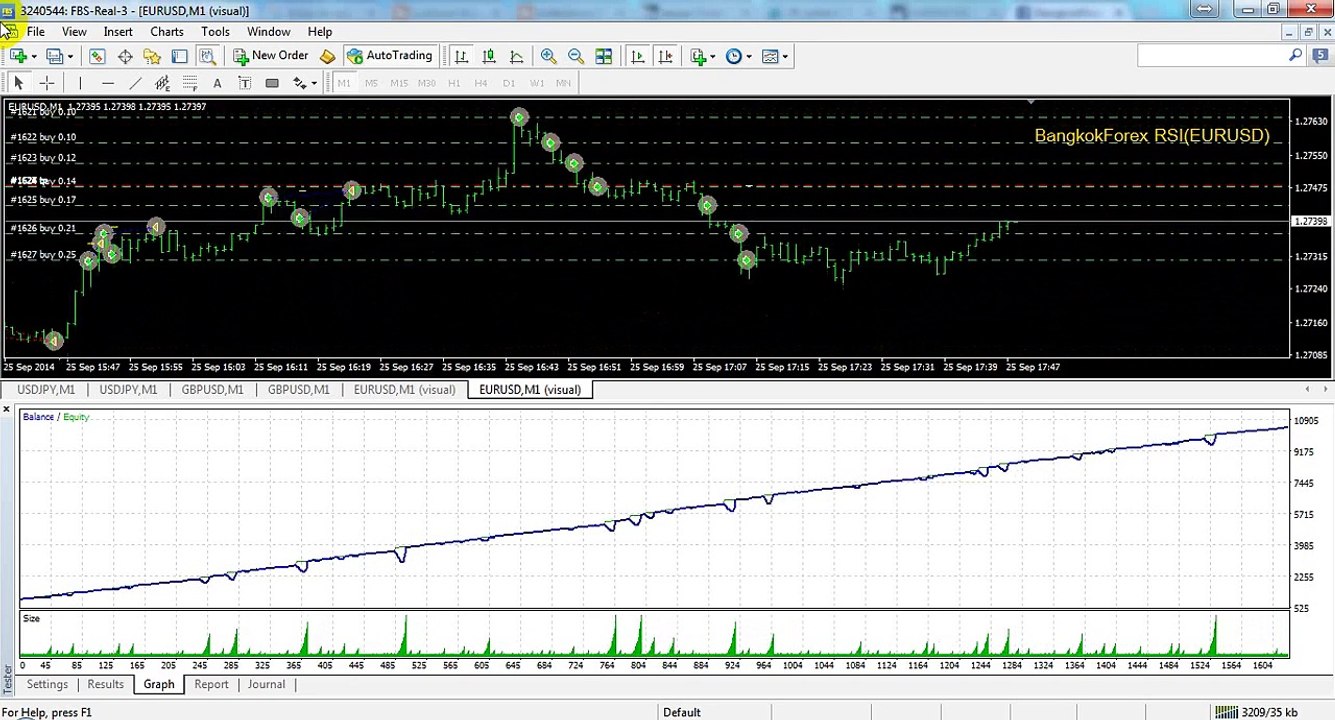This screenshot has height=720, width=1335.
Task: Open the Tools menu
Action: click(215, 32)
